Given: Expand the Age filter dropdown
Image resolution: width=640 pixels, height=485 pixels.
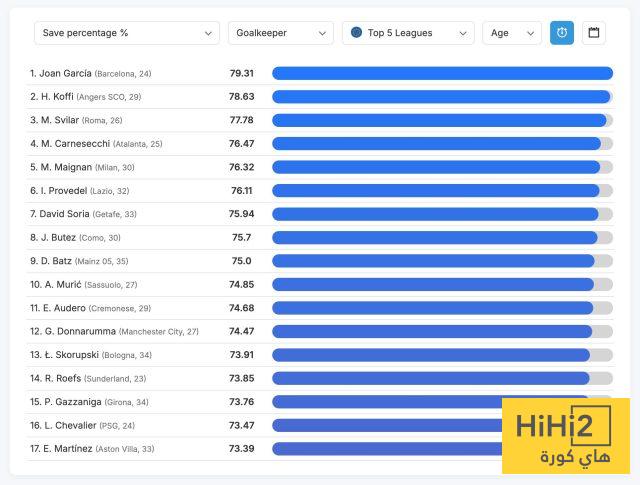Looking at the screenshot, I should [511, 33].
